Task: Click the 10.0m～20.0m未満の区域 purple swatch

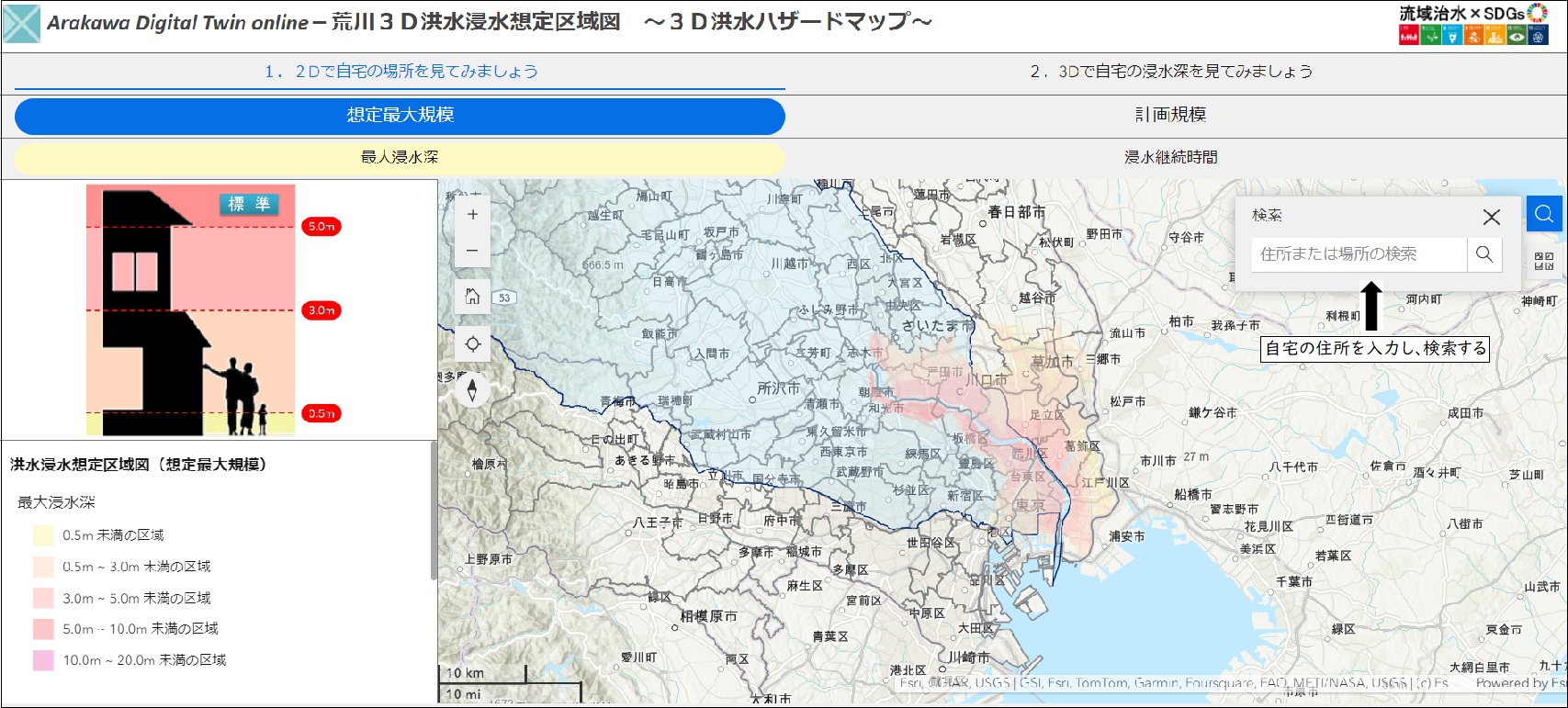Action: click(x=43, y=660)
